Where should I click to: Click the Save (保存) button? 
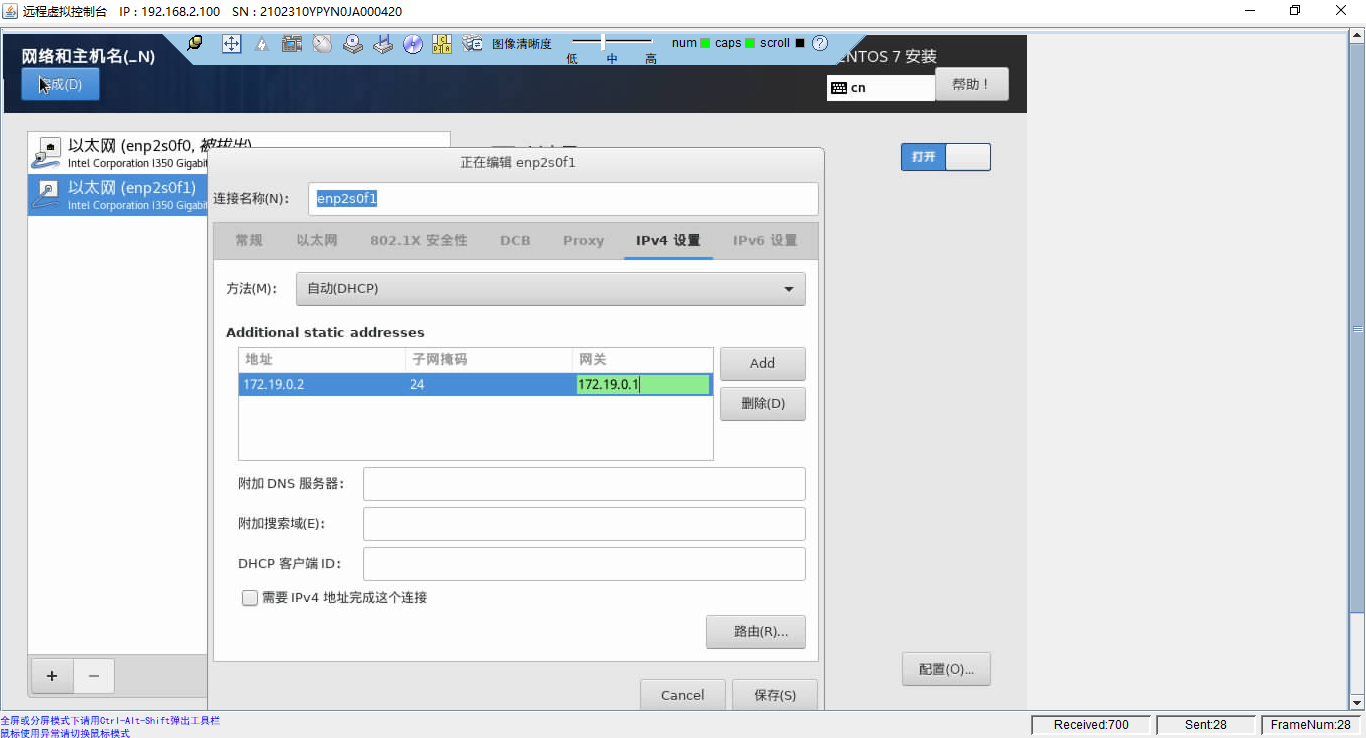coord(775,695)
